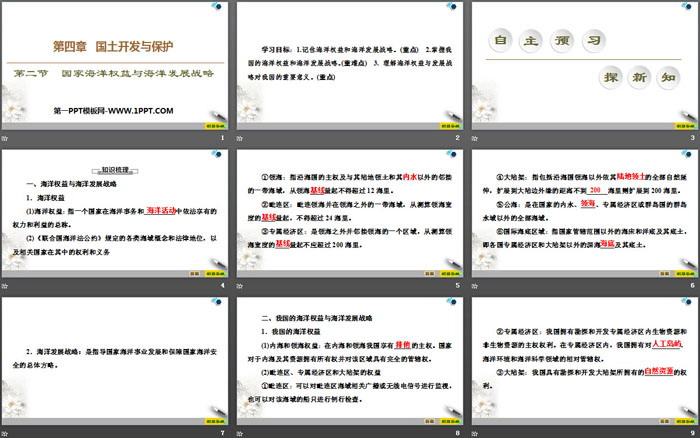The height and width of the screenshot is (438, 700).
Task: Select the title slide thumbnail 第四章 国土开发与保护
Action: coord(115,65)
